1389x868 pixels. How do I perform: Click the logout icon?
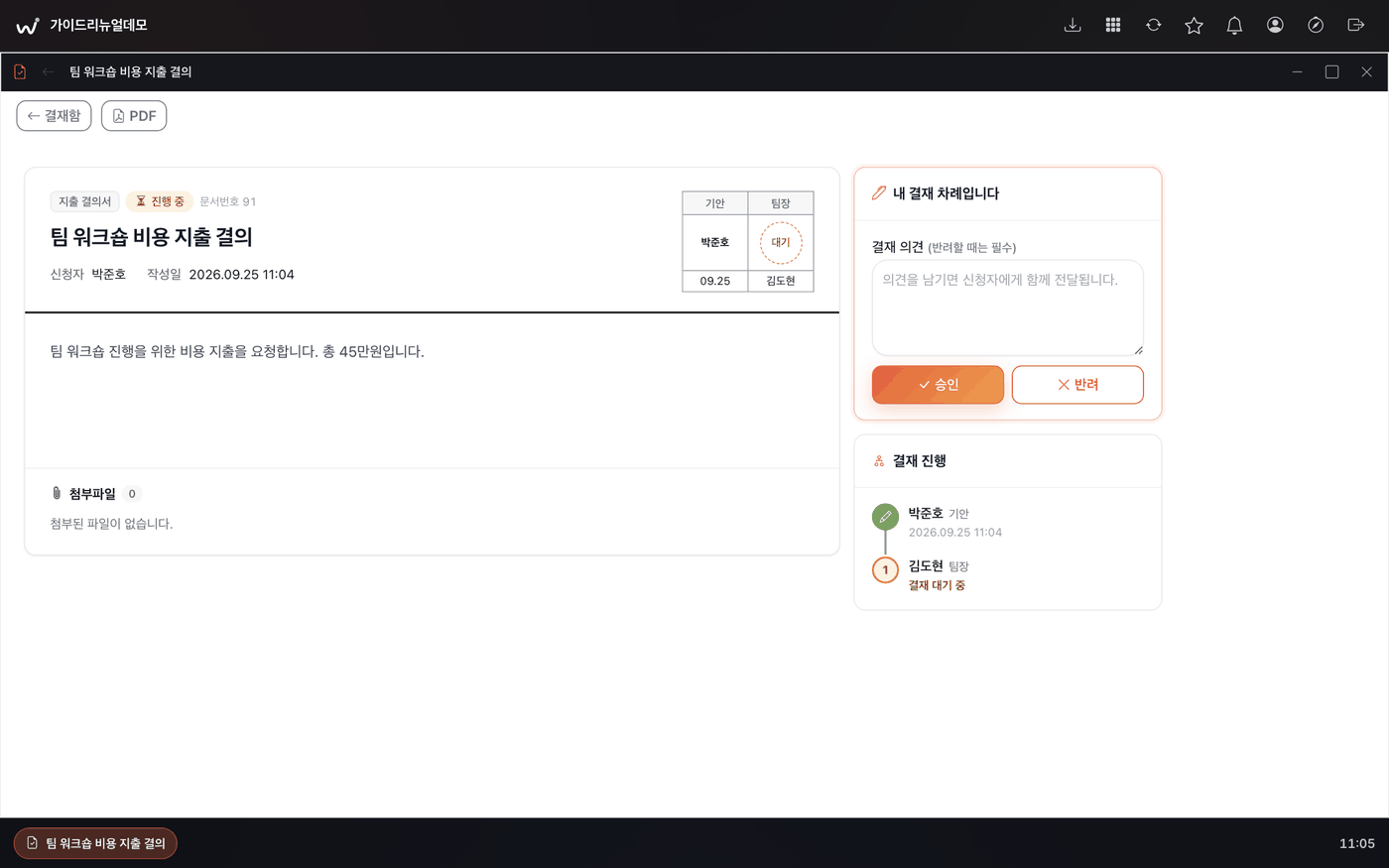pyautogui.click(x=1356, y=25)
